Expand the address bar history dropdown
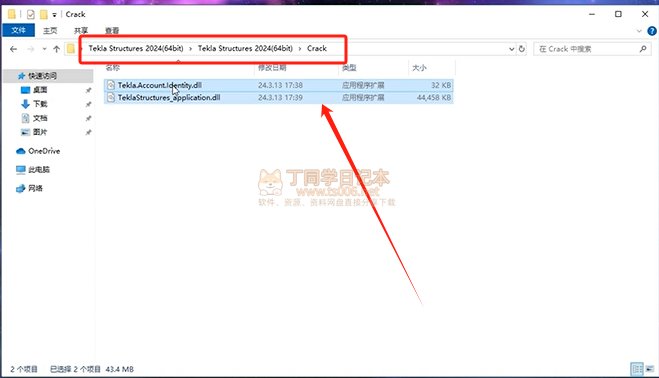Image resolution: width=659 pixels, height=378 pixels. (511, 49)
